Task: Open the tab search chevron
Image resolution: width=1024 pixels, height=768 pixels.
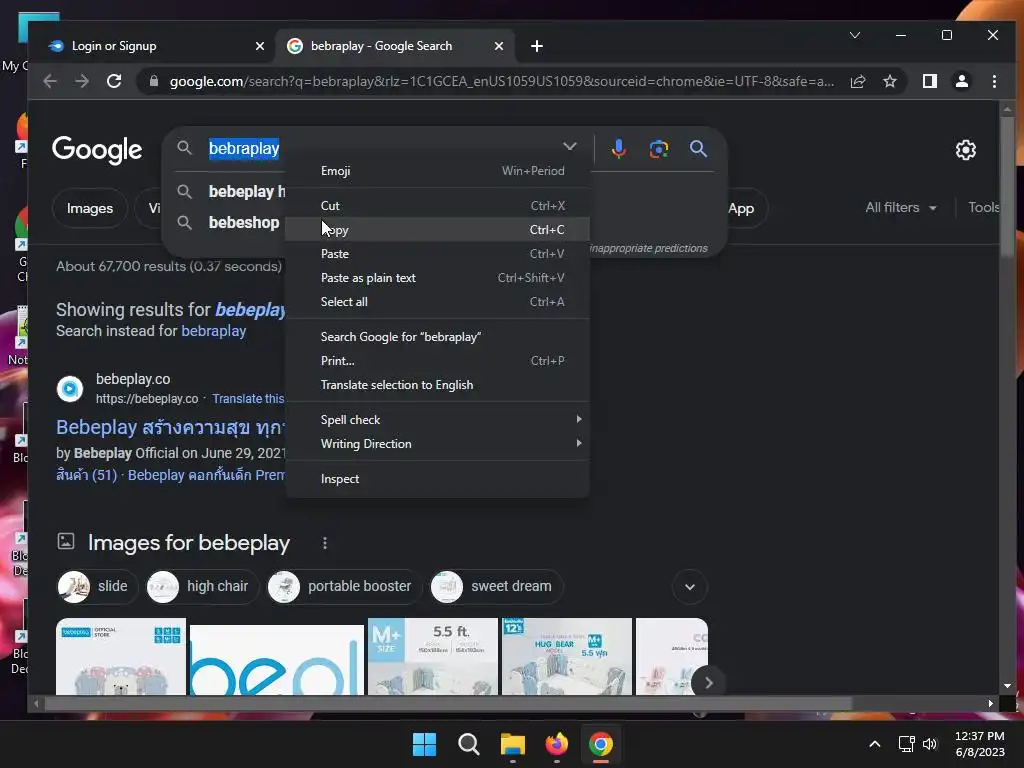Action: point(854,35)
